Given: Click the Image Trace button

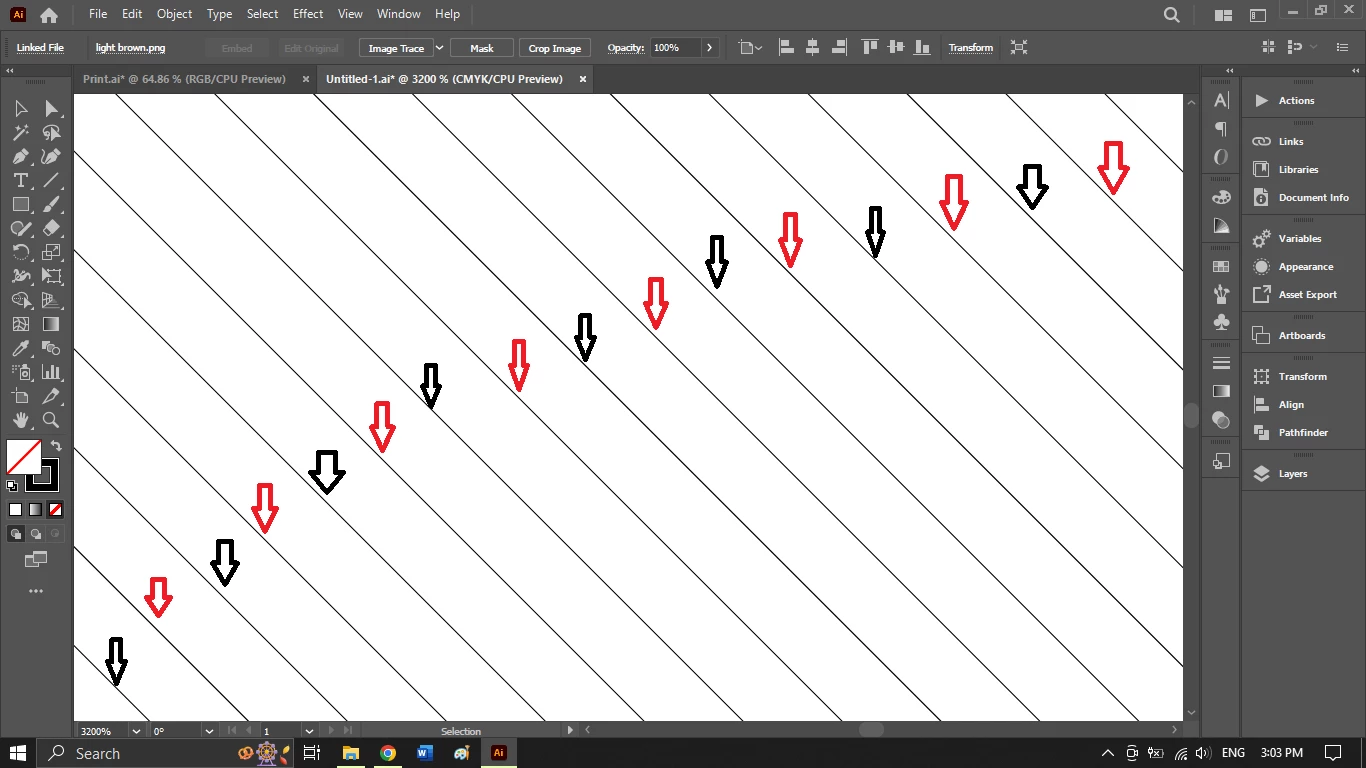Looking at the screenshot, I should 396,48.
